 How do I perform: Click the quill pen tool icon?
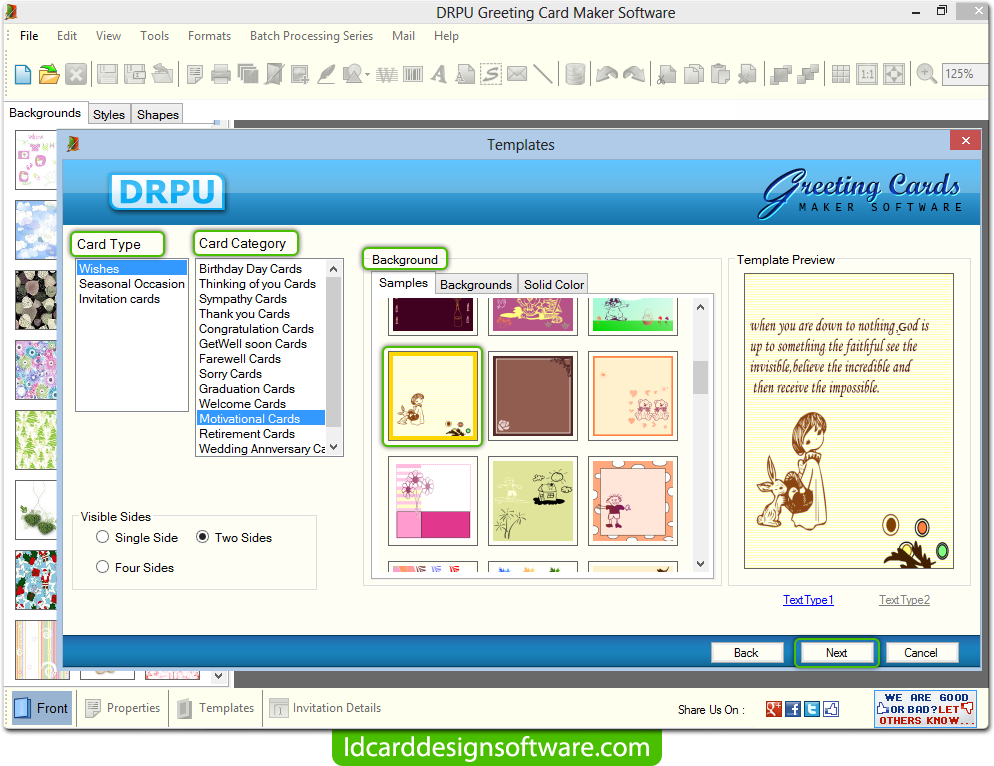click(x=326, y=75)
